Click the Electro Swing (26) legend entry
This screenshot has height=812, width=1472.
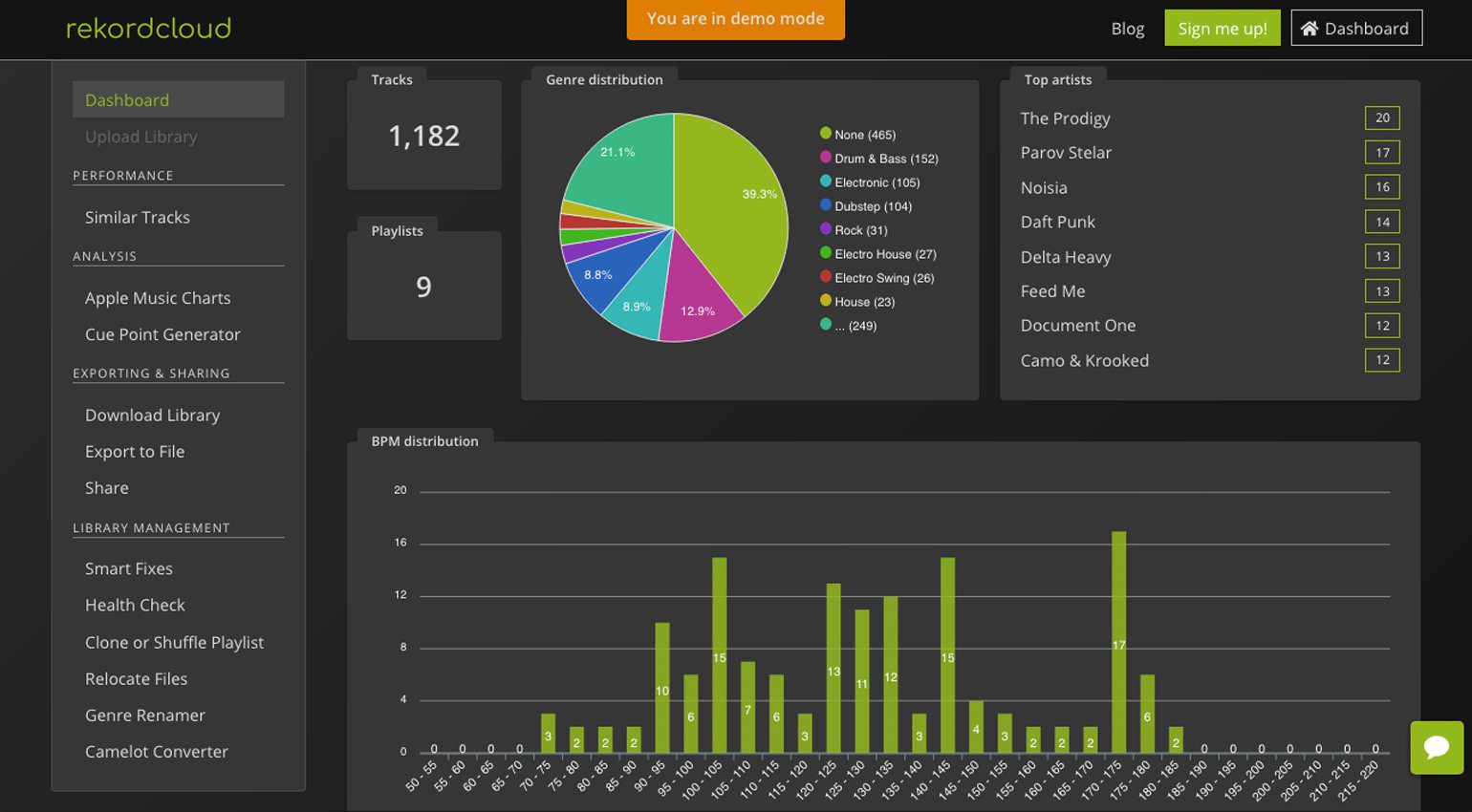tap(877, 277)
